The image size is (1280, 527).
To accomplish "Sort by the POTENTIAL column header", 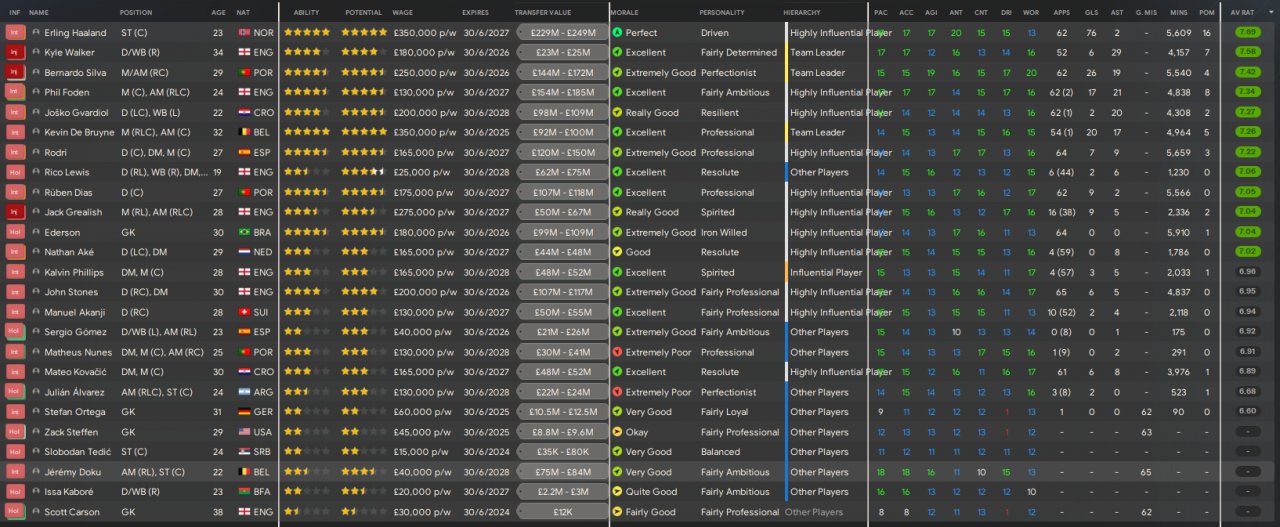I will [363, 12].
